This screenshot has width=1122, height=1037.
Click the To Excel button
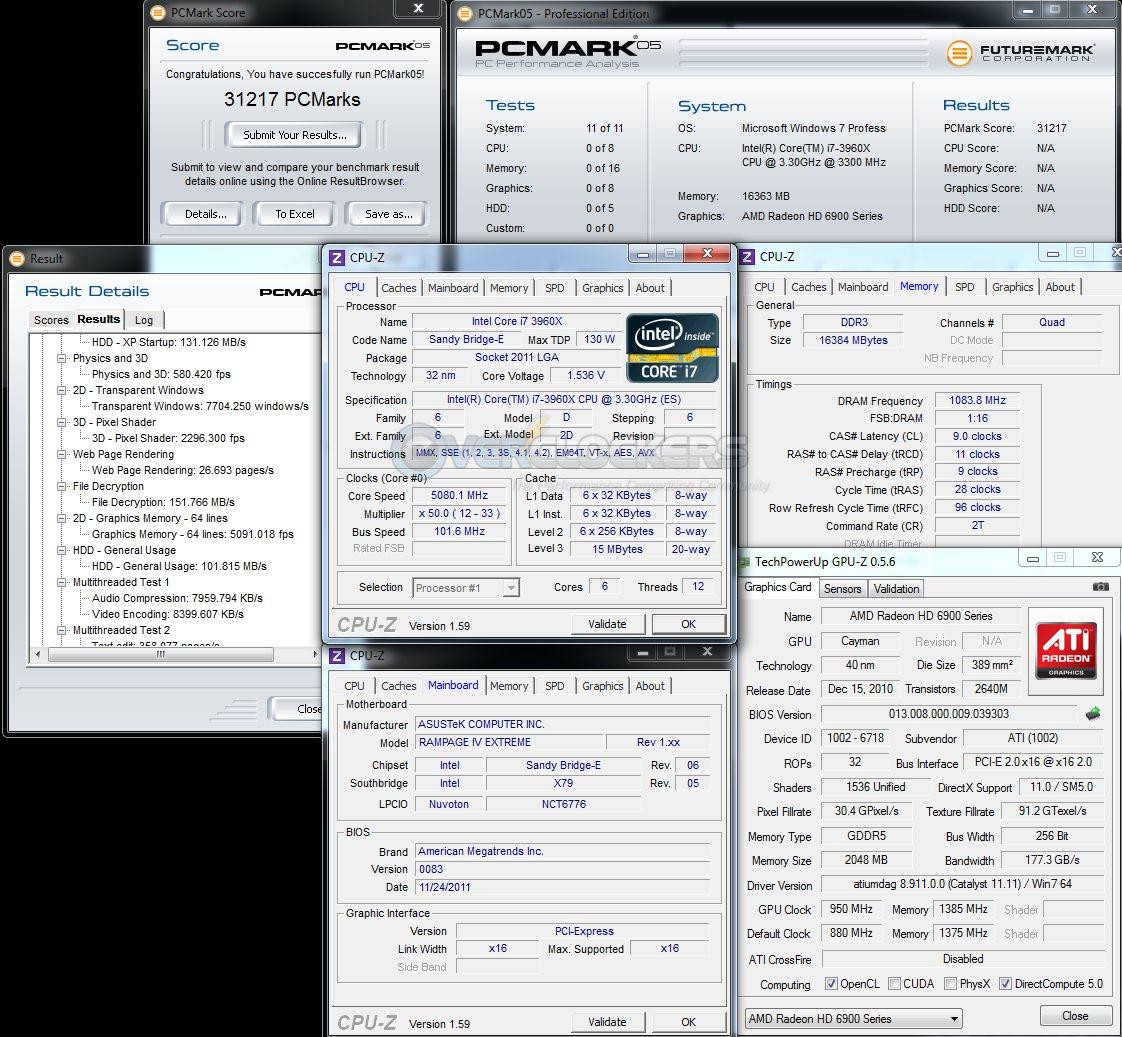295,213
